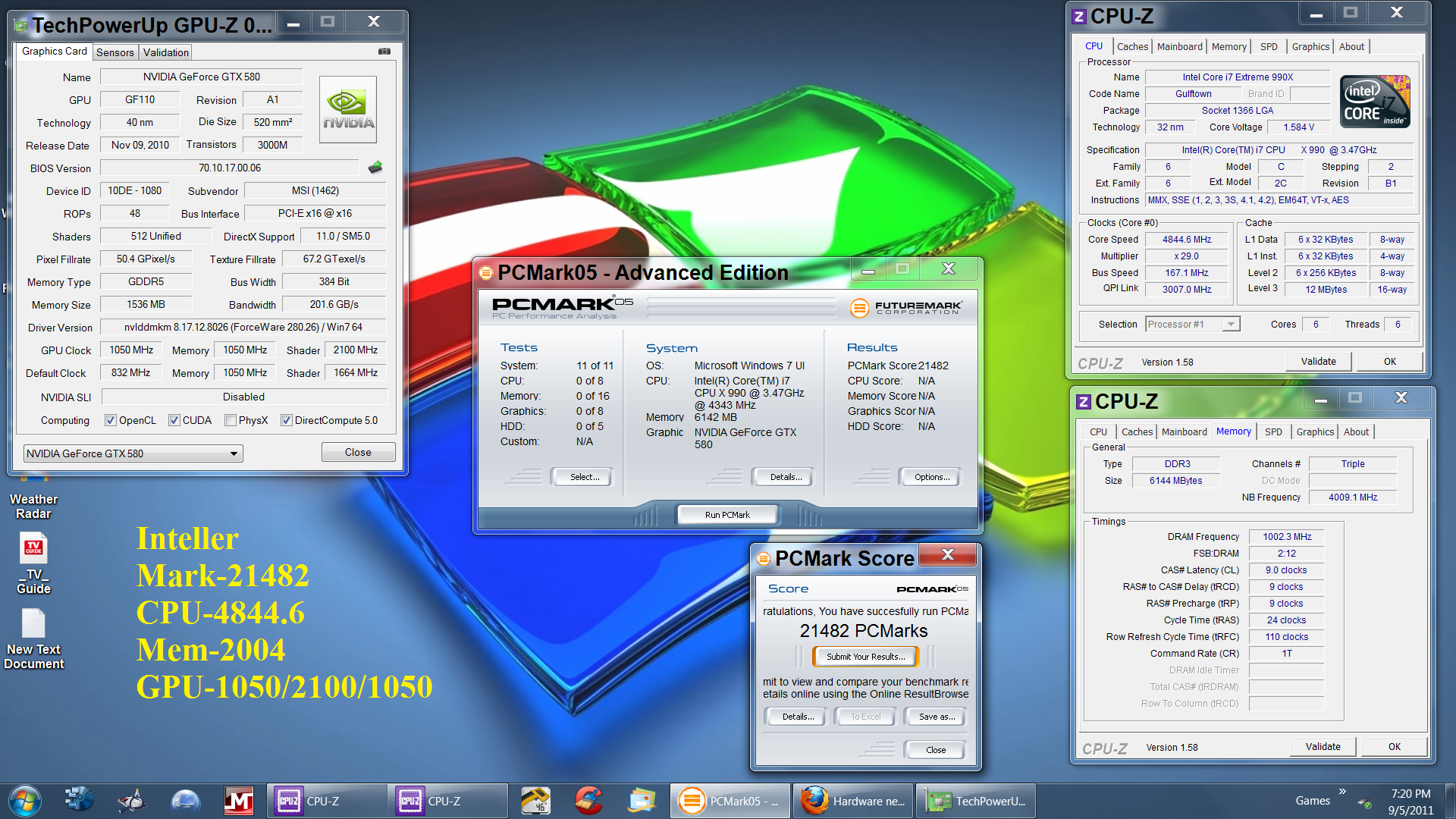
Task: Click Run PCMark button
Action: (727, 515)
